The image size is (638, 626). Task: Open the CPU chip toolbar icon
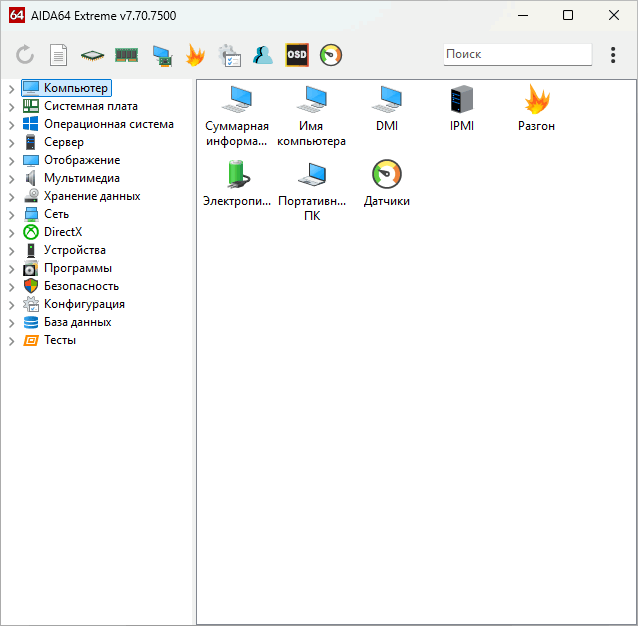92,55
